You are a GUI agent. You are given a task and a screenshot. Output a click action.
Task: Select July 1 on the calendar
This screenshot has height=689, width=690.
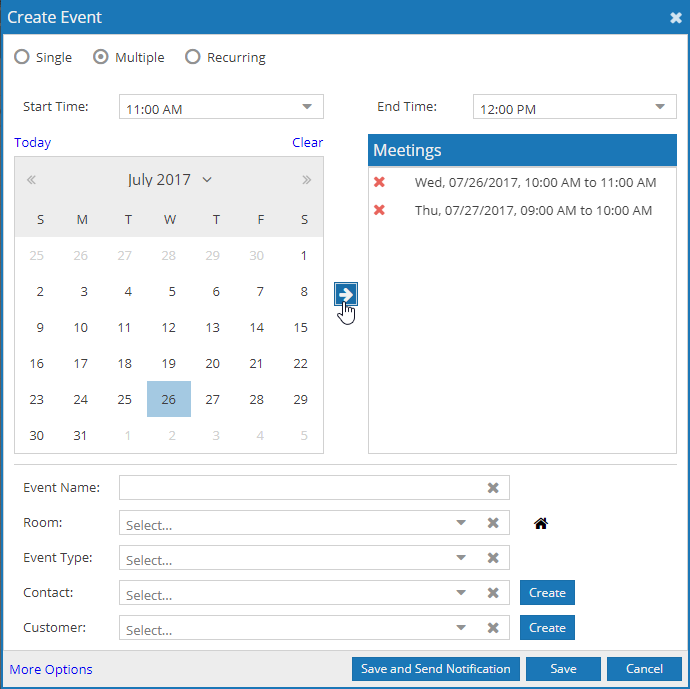point(303,255)
